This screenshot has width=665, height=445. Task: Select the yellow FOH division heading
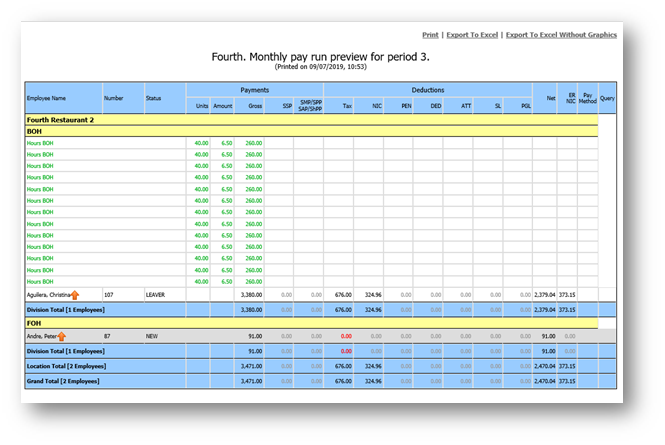coord(34,324)
